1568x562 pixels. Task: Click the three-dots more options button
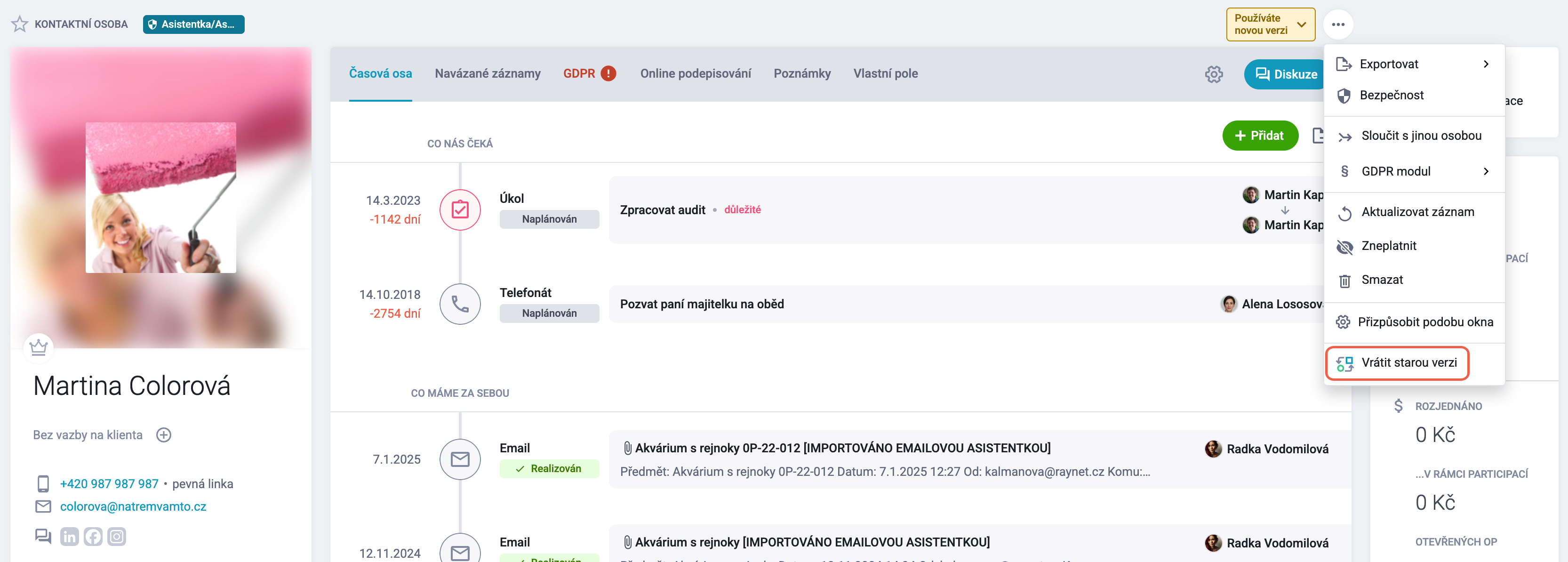click(1338, 24)
